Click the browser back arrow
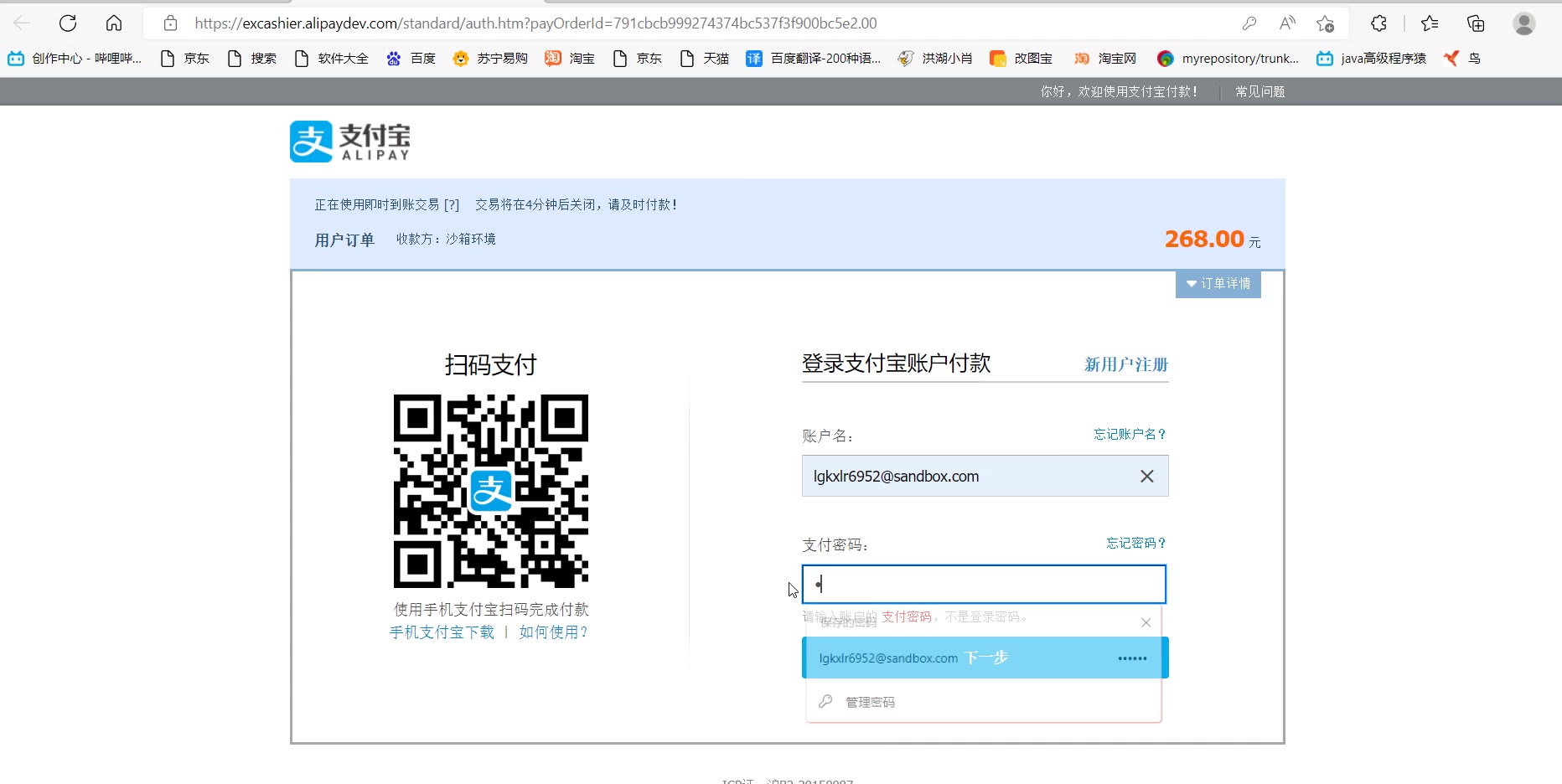The width and height of the screenshot is (1562, 784). (x=23, y=23)
